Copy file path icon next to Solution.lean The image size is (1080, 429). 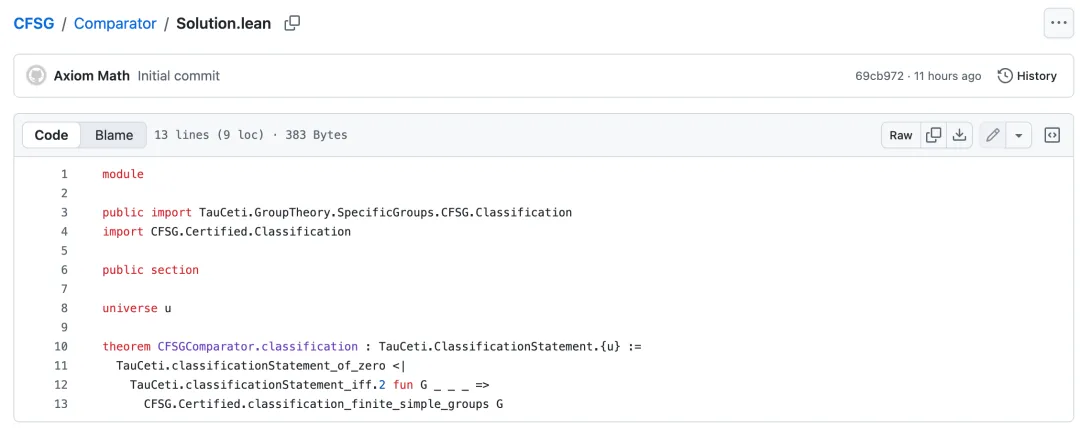(292, 23)
